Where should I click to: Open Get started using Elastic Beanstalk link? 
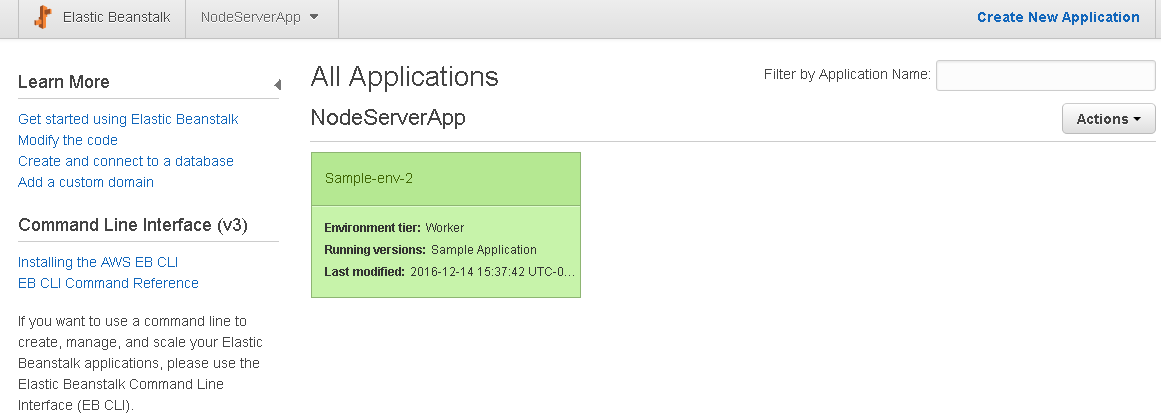pyautogui.click(x=128, y=119)
